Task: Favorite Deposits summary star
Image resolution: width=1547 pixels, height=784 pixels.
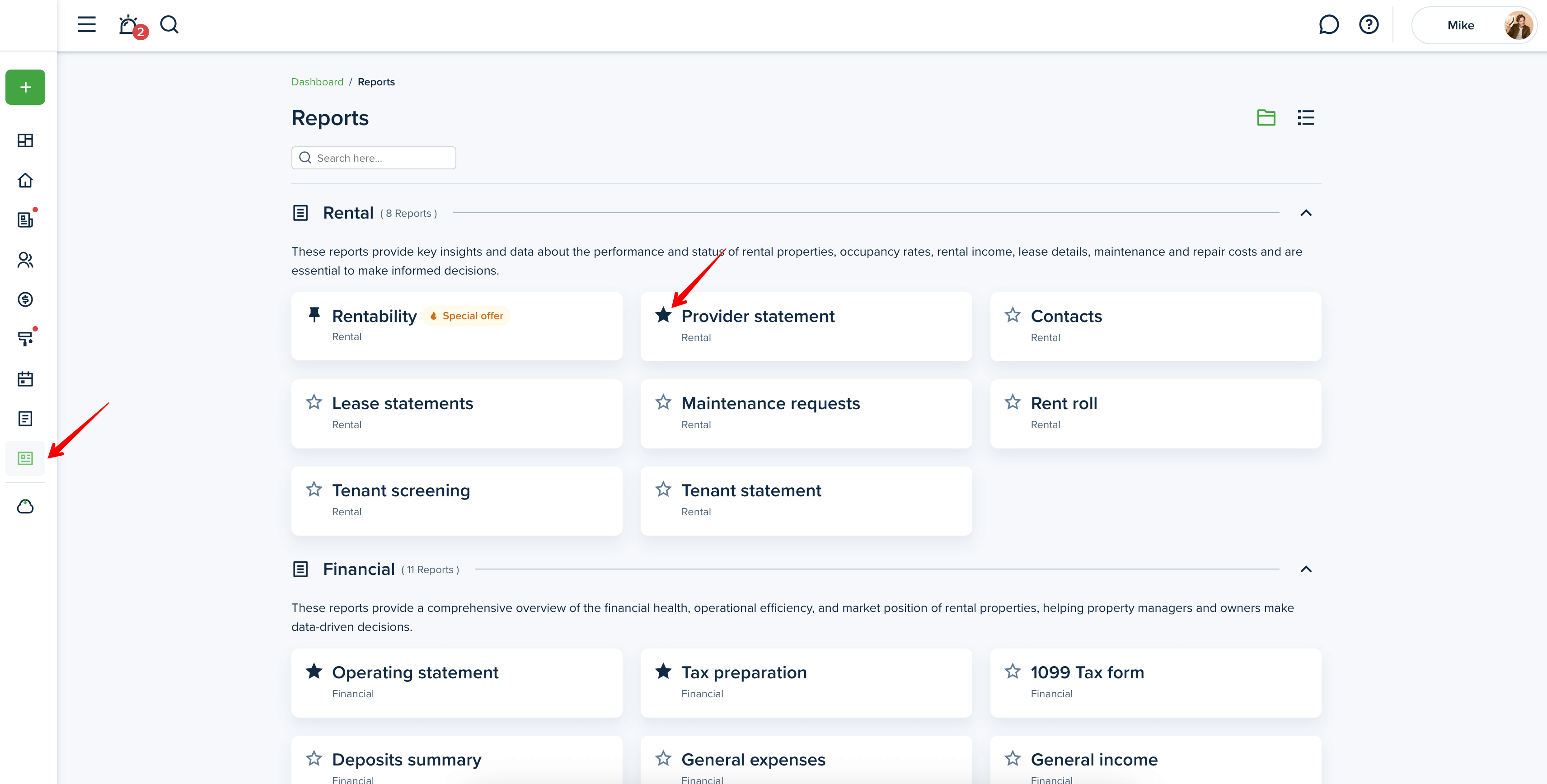Action: coord(314,758)
